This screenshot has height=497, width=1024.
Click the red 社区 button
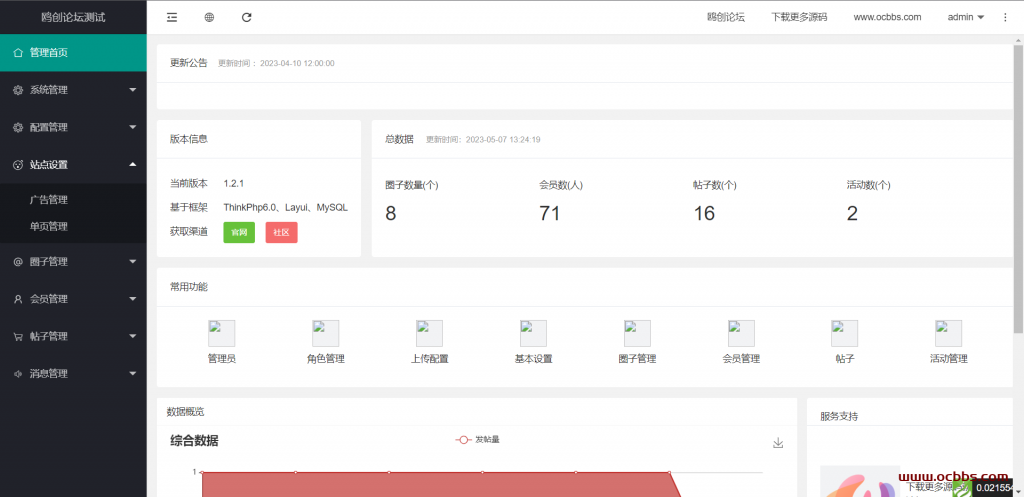(281, 232)
